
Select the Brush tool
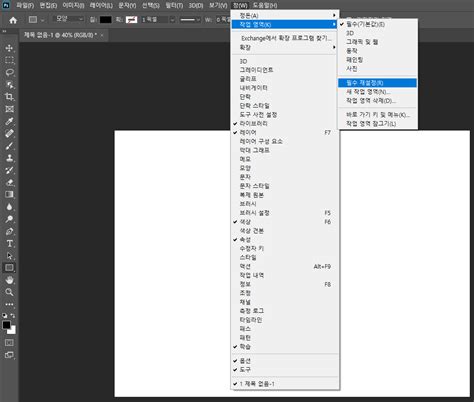tap(9, 146)
